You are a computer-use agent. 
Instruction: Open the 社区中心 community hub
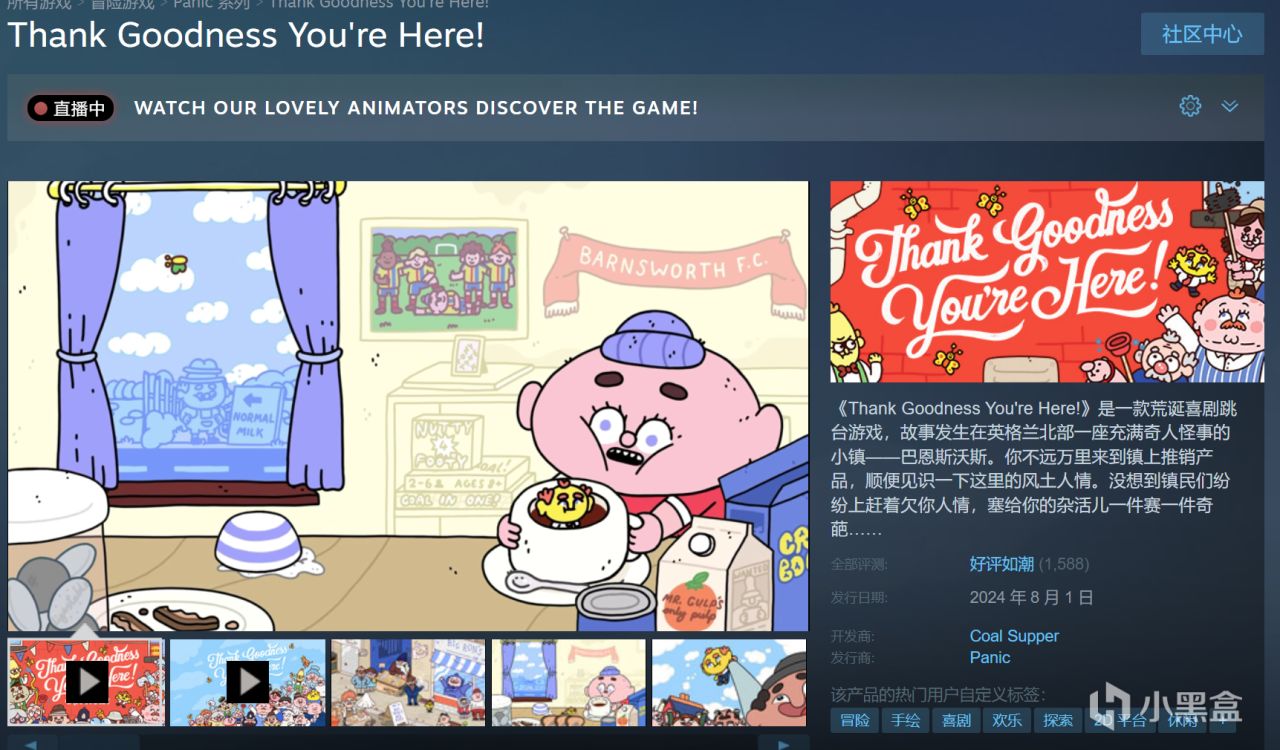click(x=1202, y=34)
